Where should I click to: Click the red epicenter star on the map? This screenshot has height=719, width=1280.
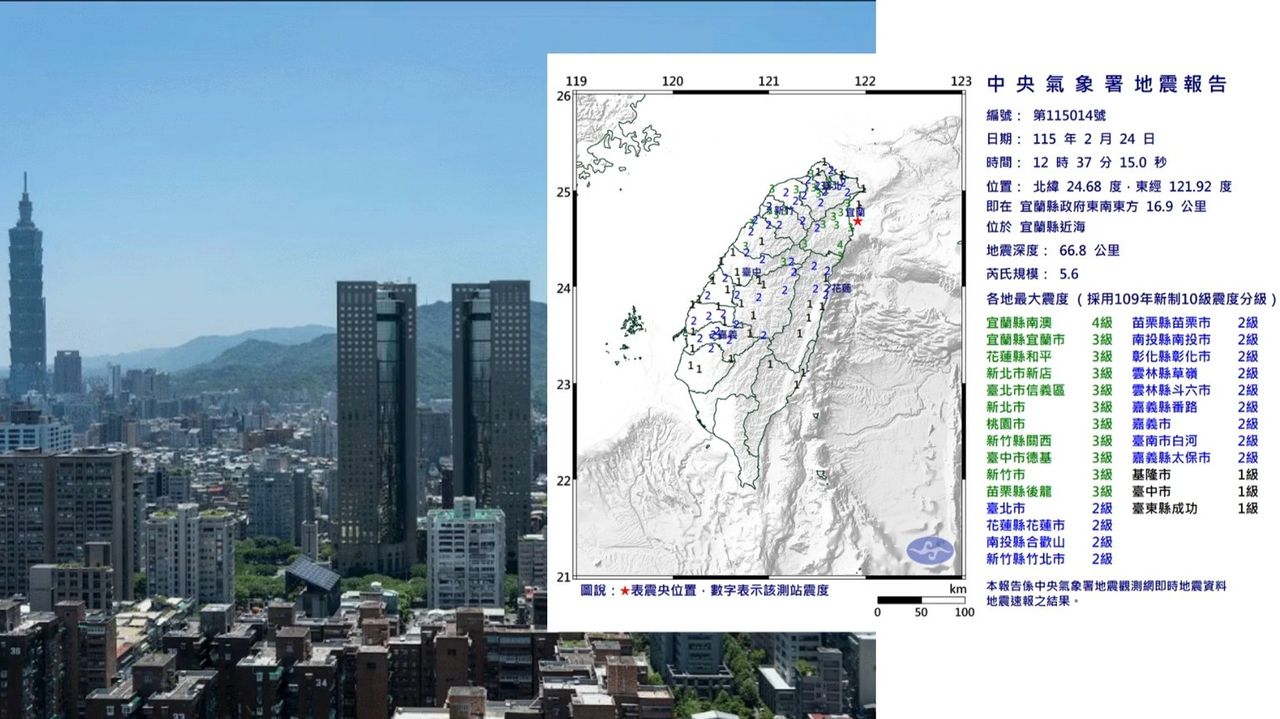(857, 221)
